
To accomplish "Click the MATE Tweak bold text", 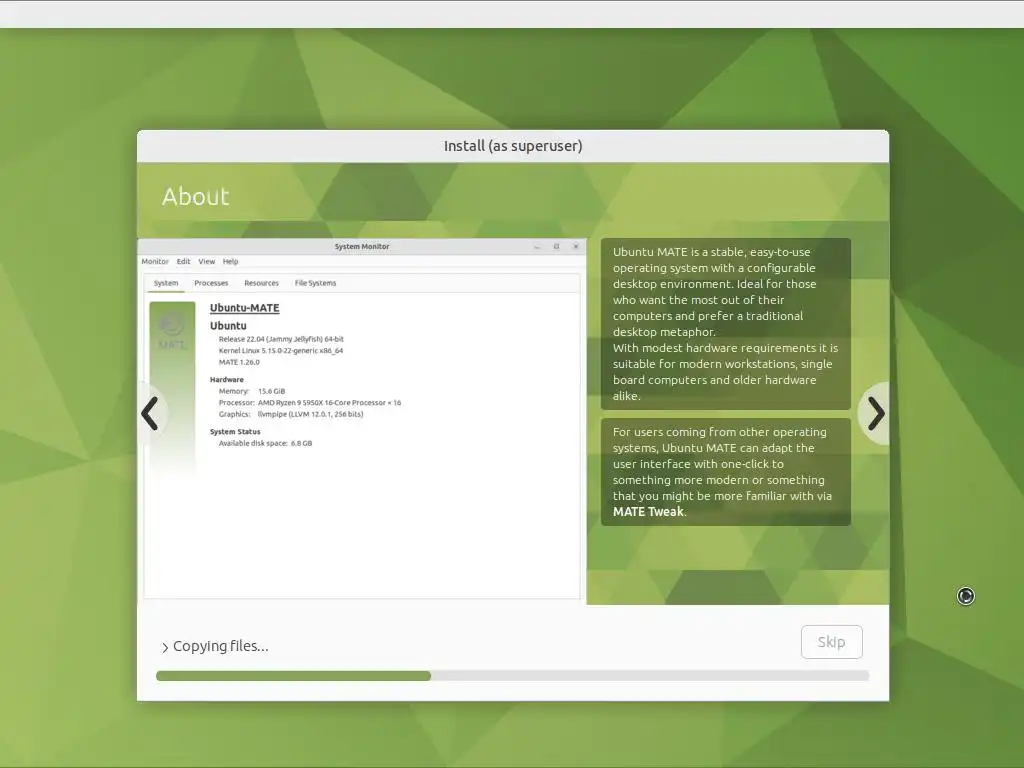I will click(648, 512).
